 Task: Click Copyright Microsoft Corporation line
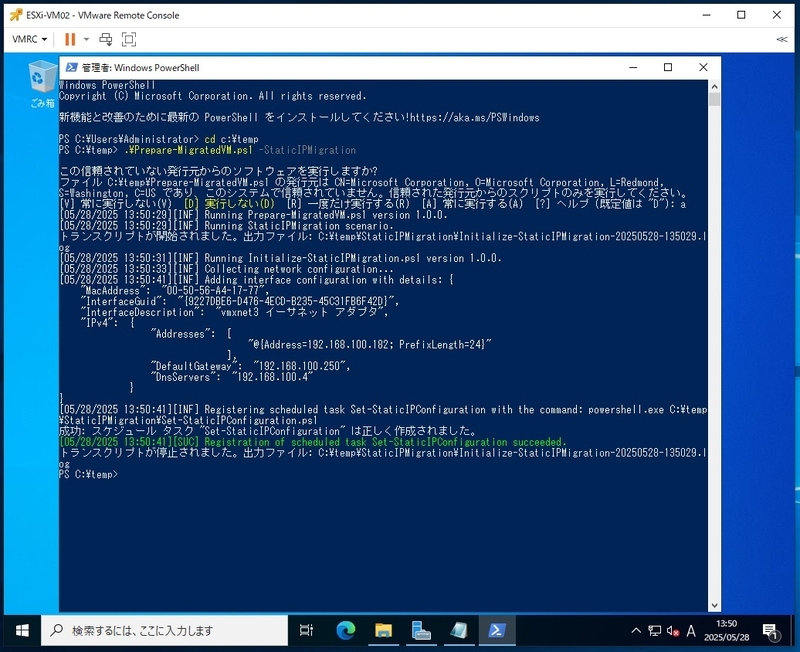coord(212,96)
